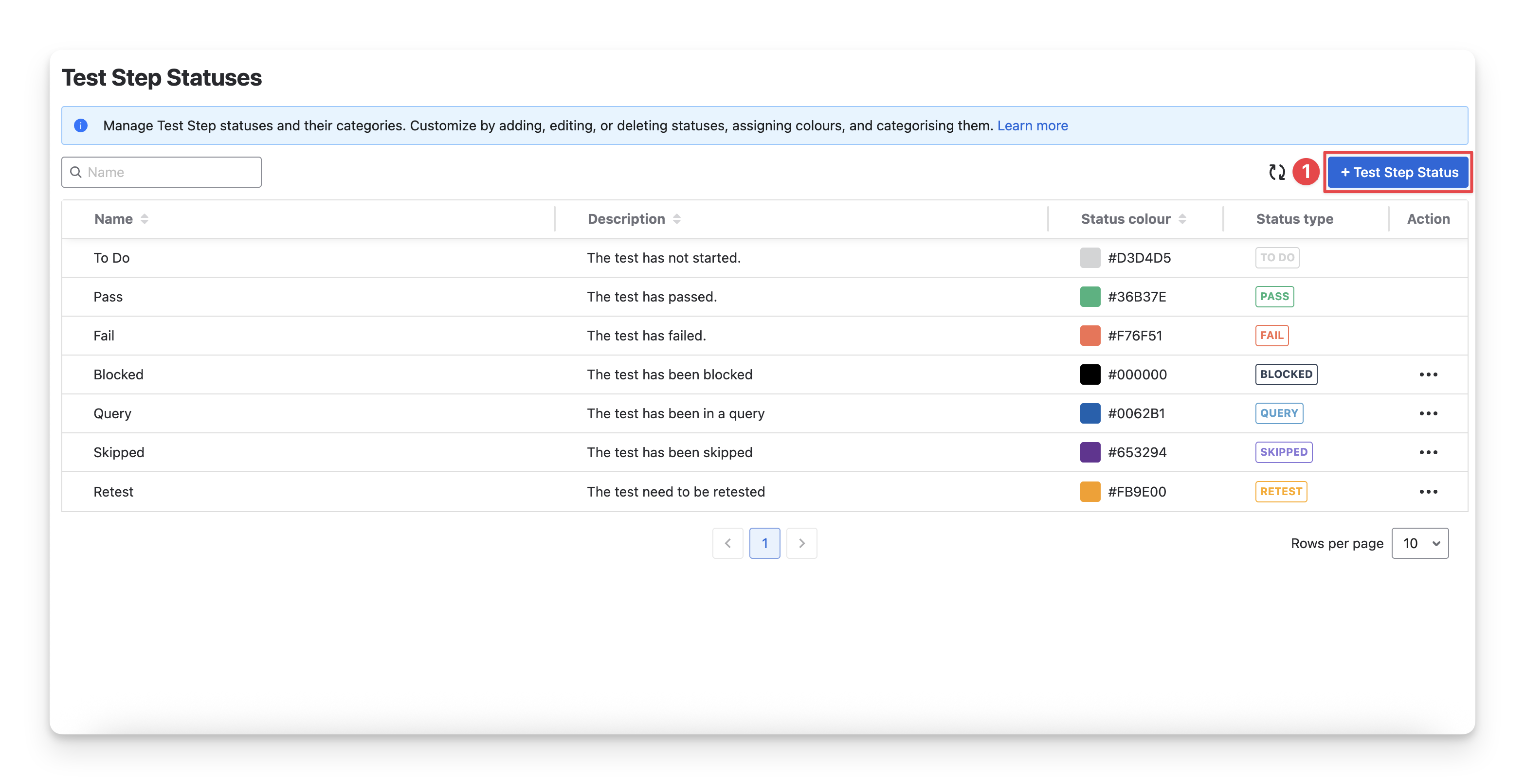
Task: Go to the next page arrow
Action: pos(801,543)
